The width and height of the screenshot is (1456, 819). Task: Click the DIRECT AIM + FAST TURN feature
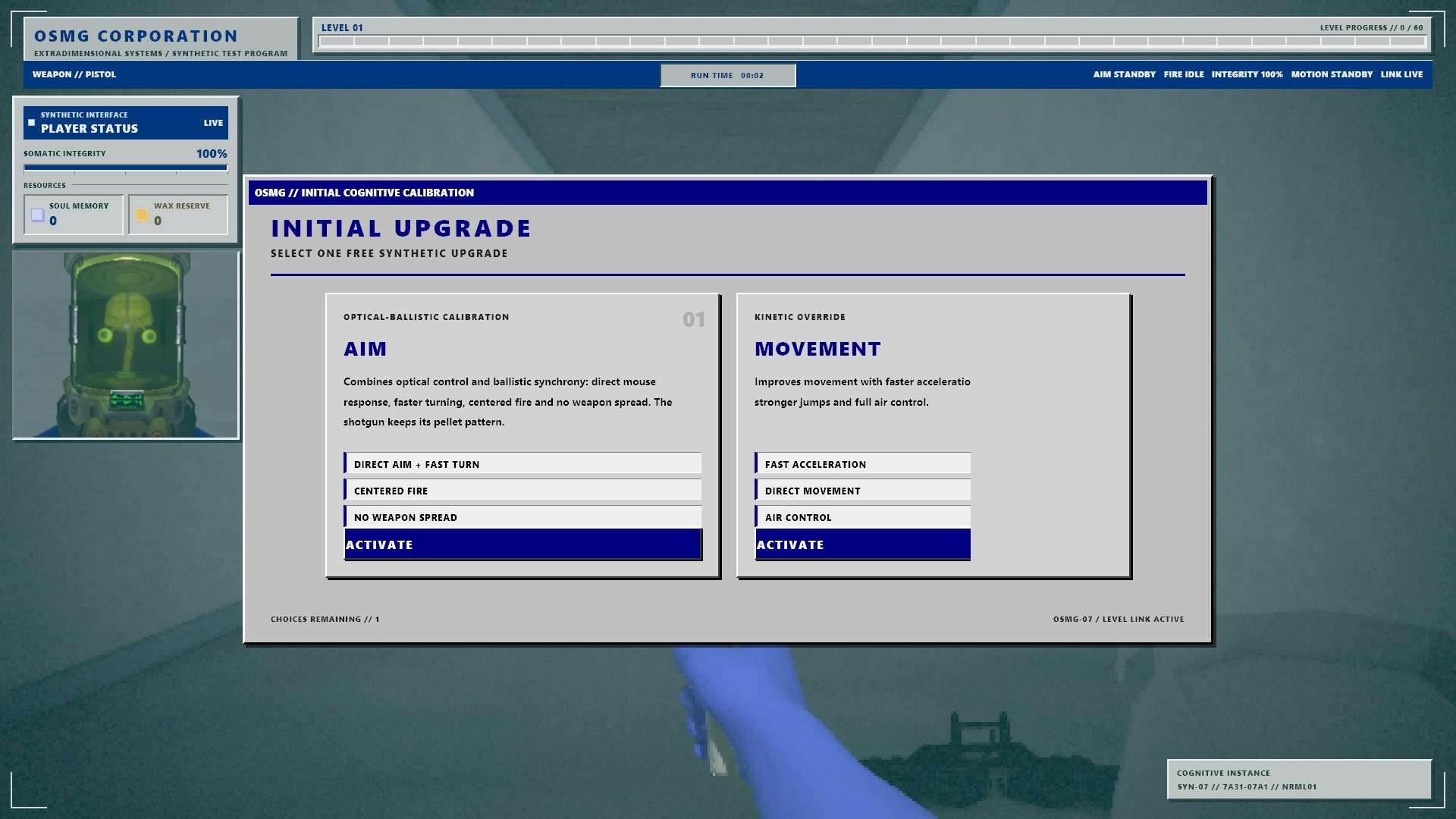click(x=522, y=464)
